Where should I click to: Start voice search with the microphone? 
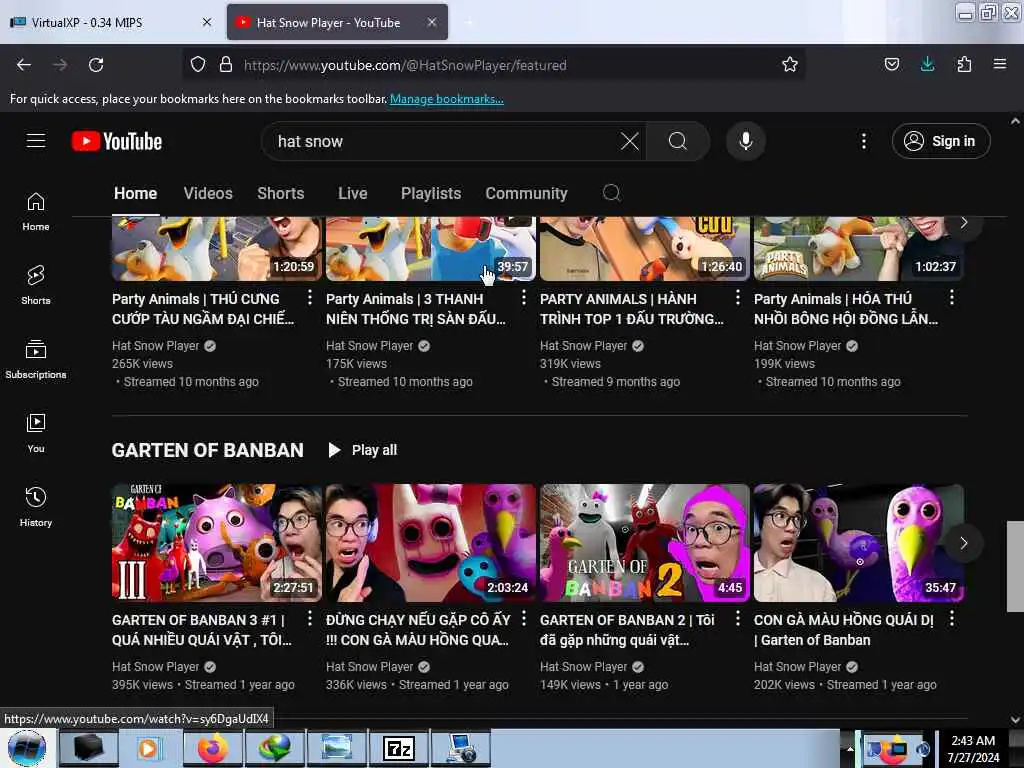click(x=746, y=141)
